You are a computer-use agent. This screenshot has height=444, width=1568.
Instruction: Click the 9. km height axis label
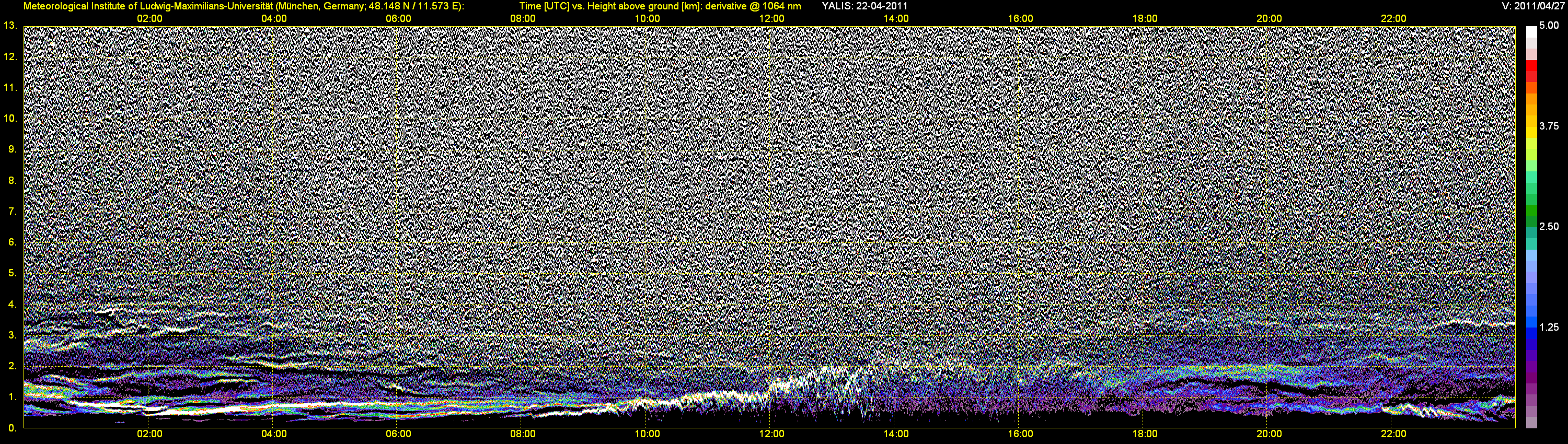(x=13, y=149)
